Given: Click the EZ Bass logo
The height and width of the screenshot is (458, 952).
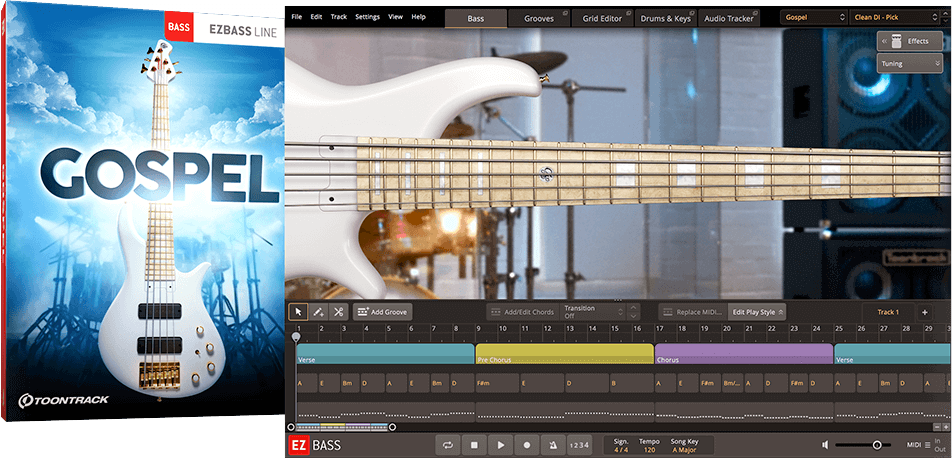Looking at the screenshot, I should pyautogui.click(x=314, y=445).
